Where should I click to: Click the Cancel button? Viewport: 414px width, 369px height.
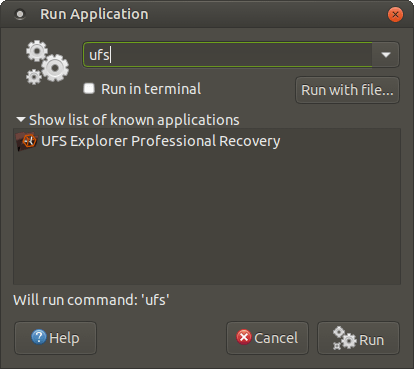[x=267, y=338]
